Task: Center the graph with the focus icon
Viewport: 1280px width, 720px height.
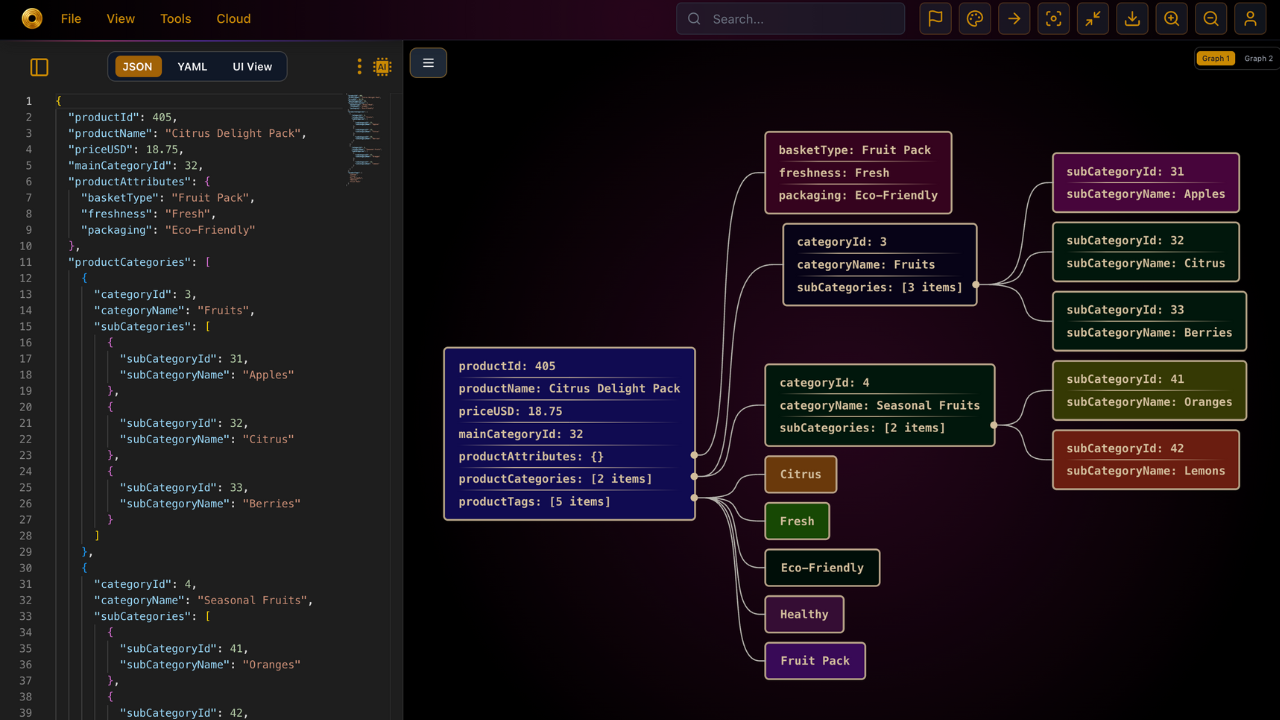Action: click(x=1053, y=18)
